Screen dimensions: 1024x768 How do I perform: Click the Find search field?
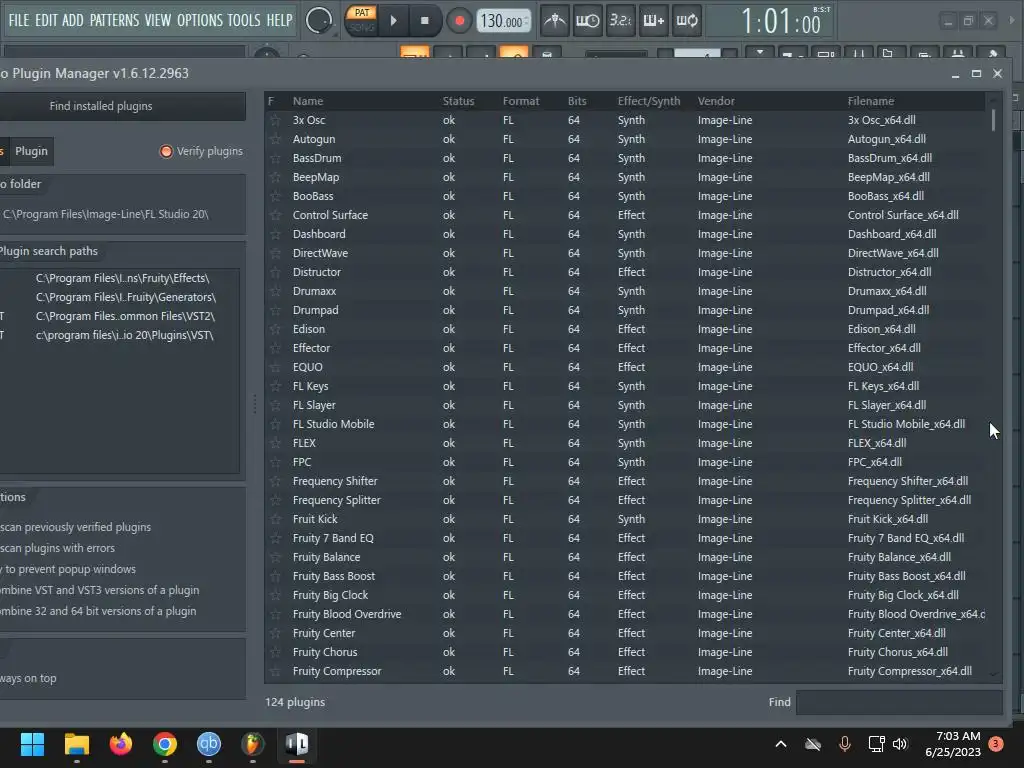(x=899, y=702)
